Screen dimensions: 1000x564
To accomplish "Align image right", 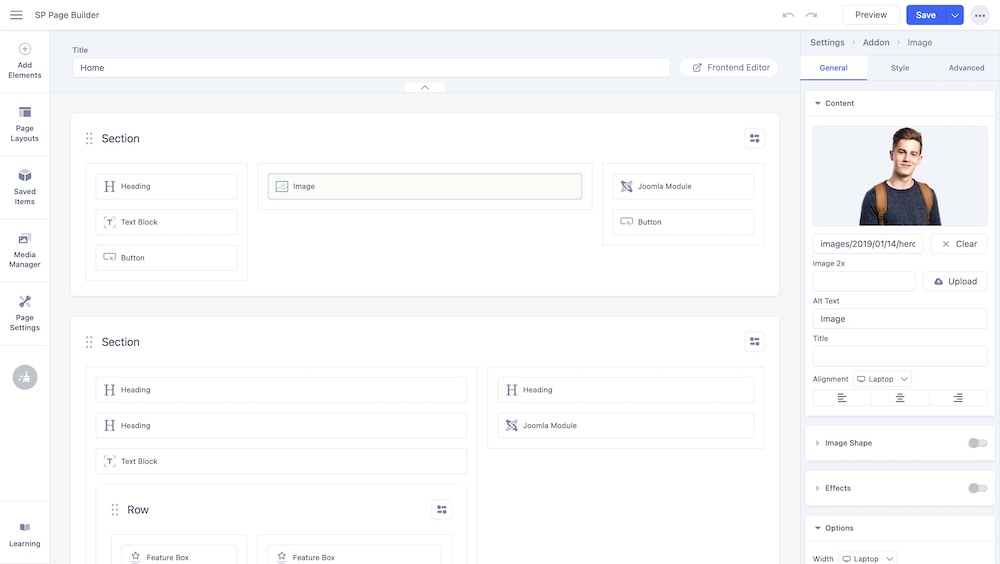I will pos(958,397).
